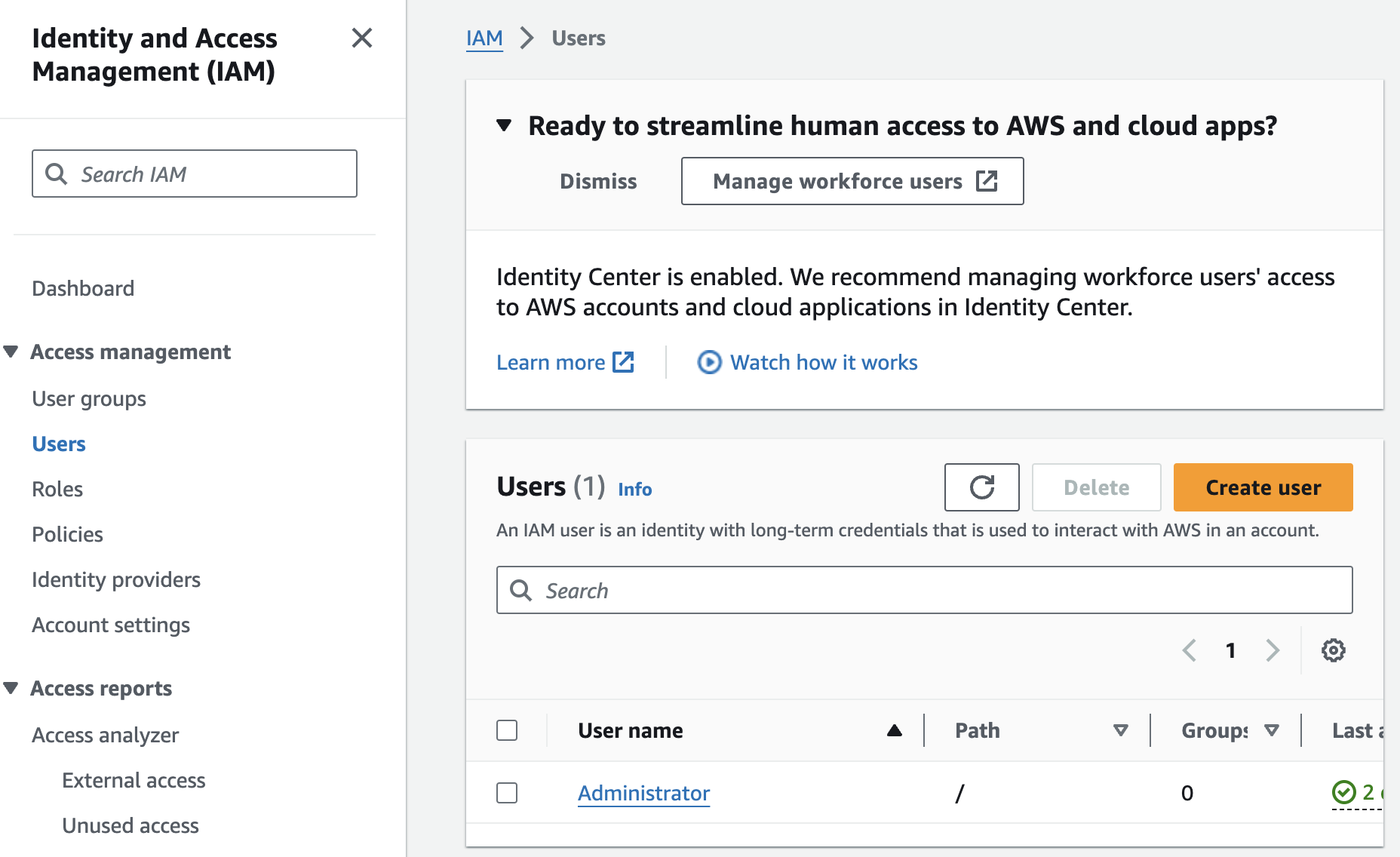Open Account settings in sidebar
1400x857 pixels.
111,625
